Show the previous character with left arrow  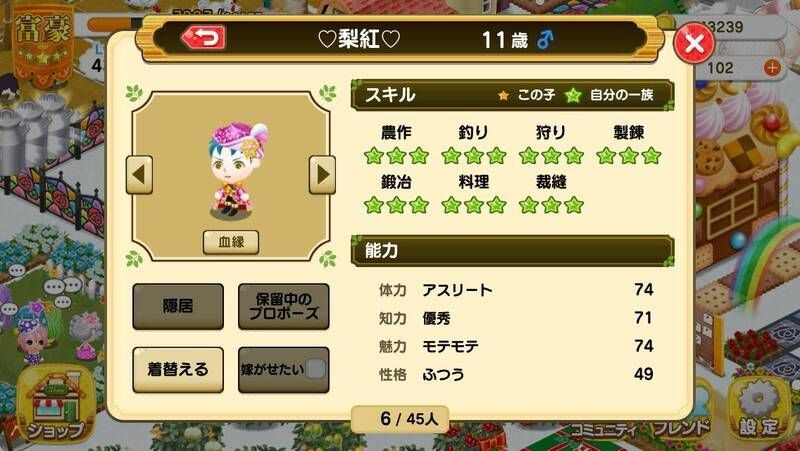(139, 175)
